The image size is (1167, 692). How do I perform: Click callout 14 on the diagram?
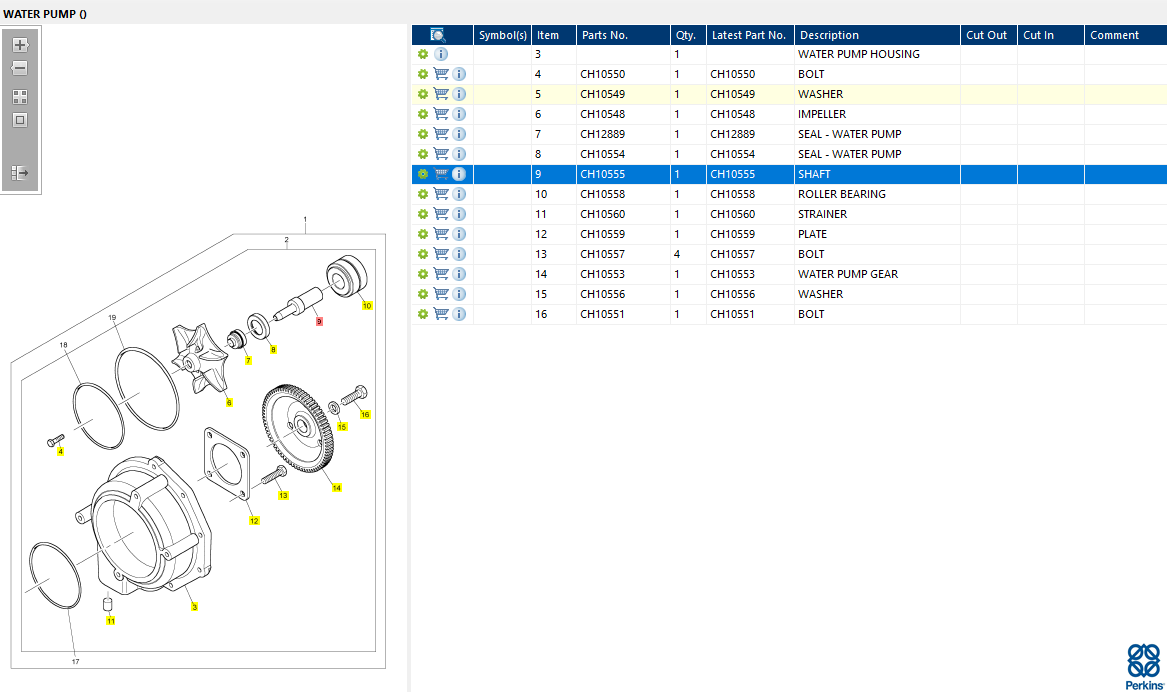(x=337, y=488)
